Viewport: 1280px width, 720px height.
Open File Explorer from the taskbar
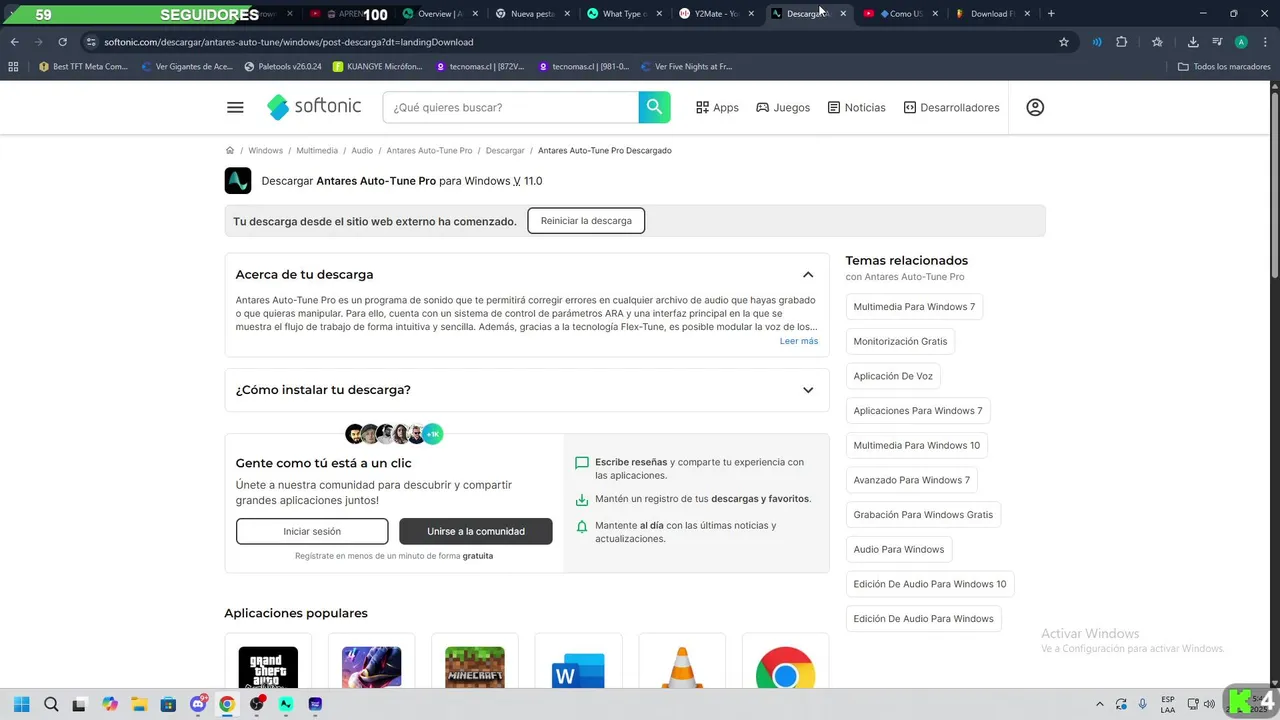[139, 704]
